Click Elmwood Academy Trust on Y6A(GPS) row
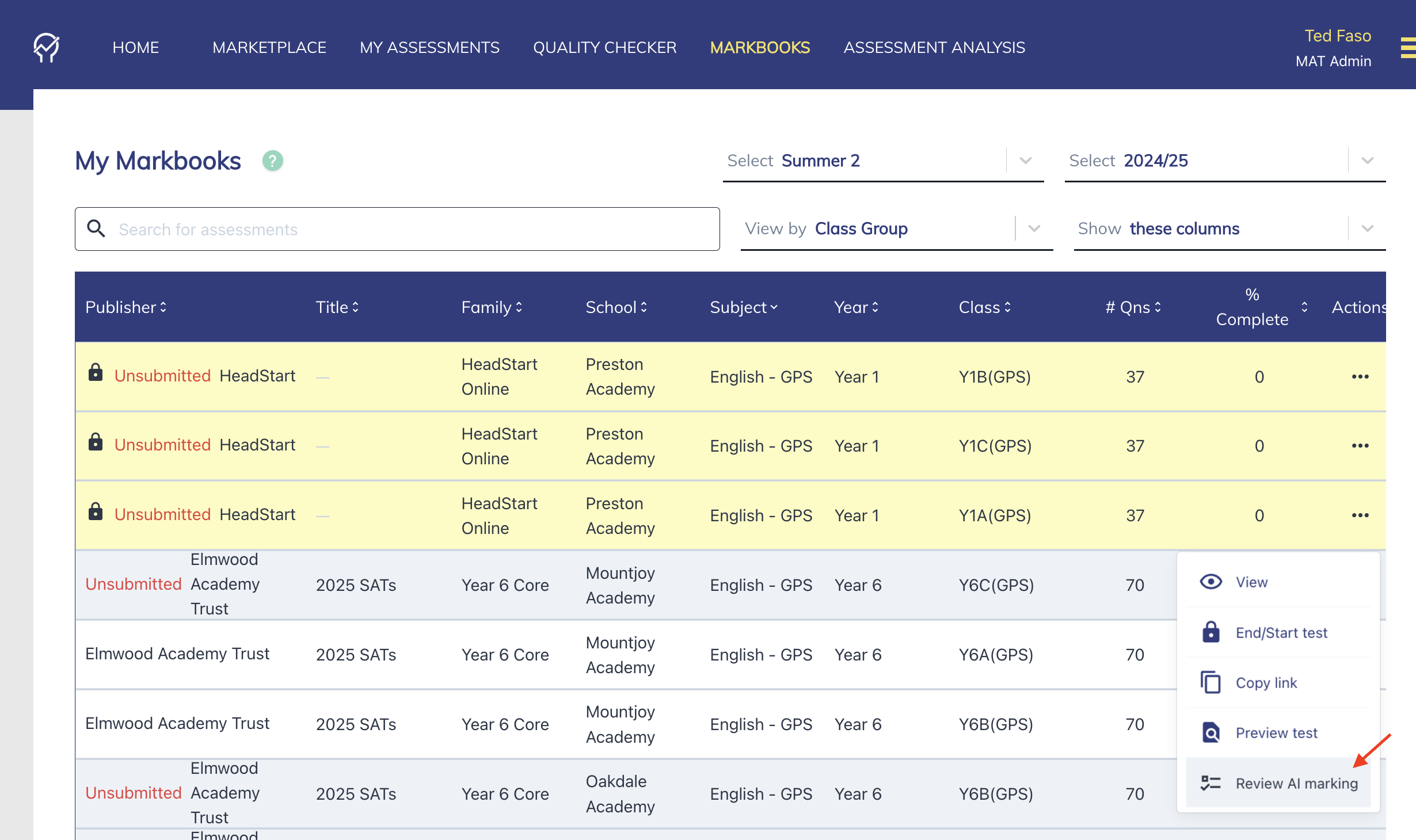1416x840 pixels. tap(177, 654)
